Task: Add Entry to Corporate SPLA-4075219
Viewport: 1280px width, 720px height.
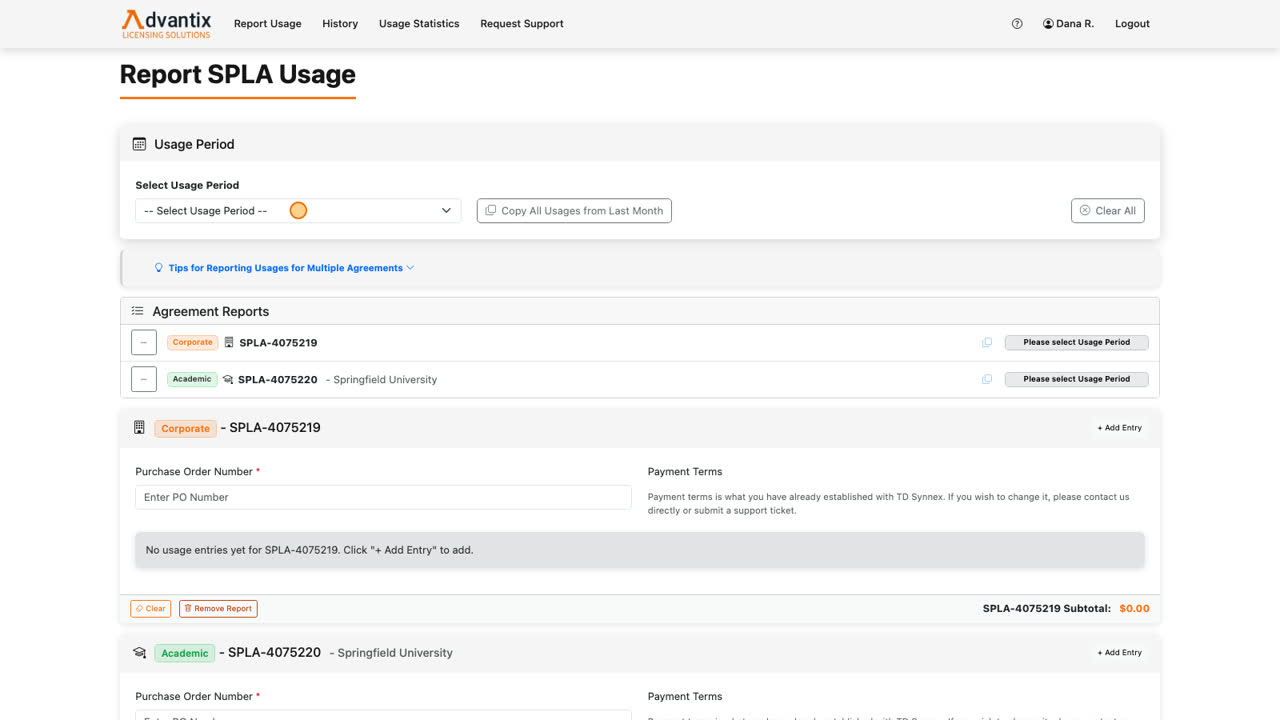Action: (1119, 428)
